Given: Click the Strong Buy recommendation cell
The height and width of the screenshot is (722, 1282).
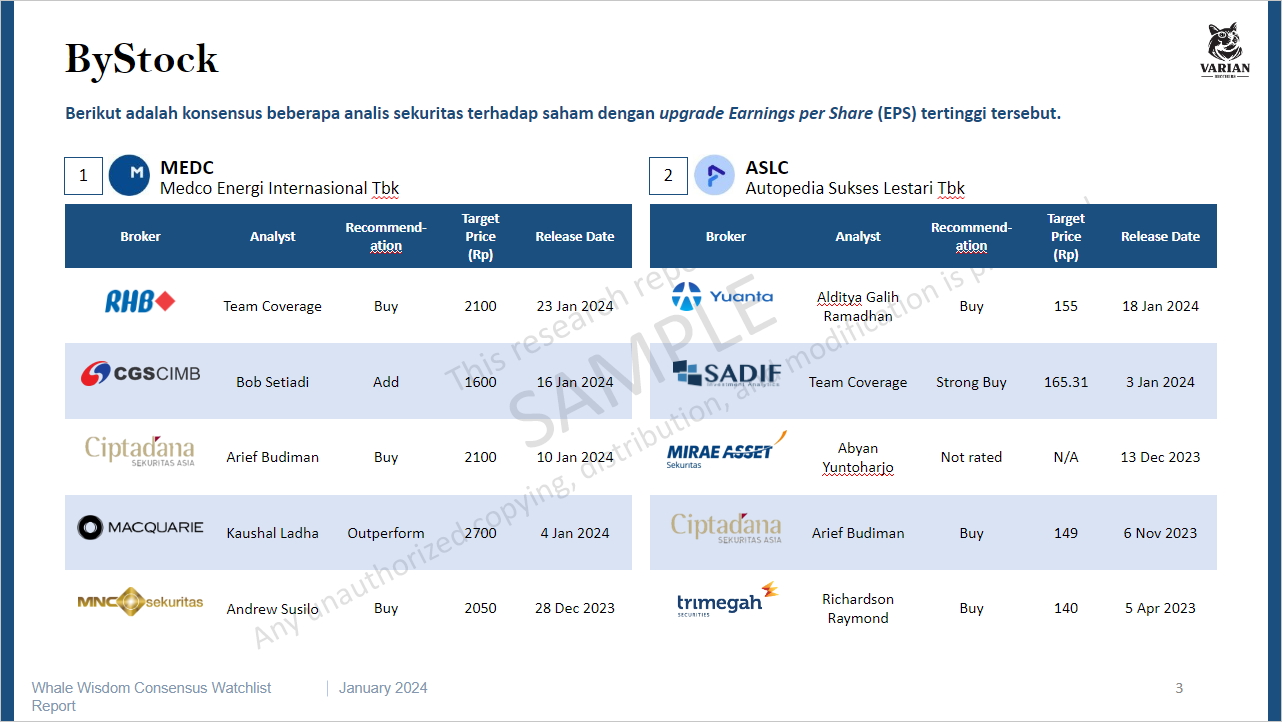Looking at the screenshot, I should (x=971, y=382).
